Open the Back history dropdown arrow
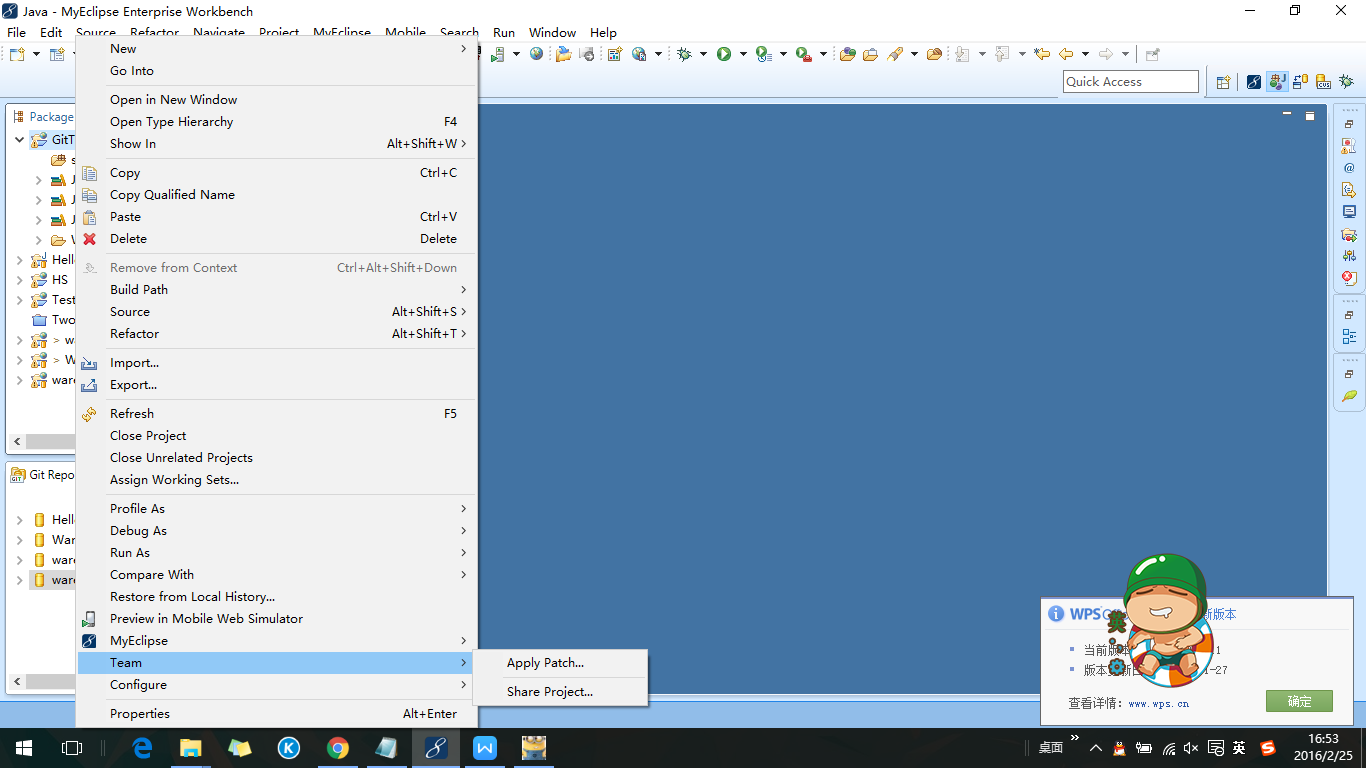Screen dimensions: 1366x768 click(x=1085, y=54)
